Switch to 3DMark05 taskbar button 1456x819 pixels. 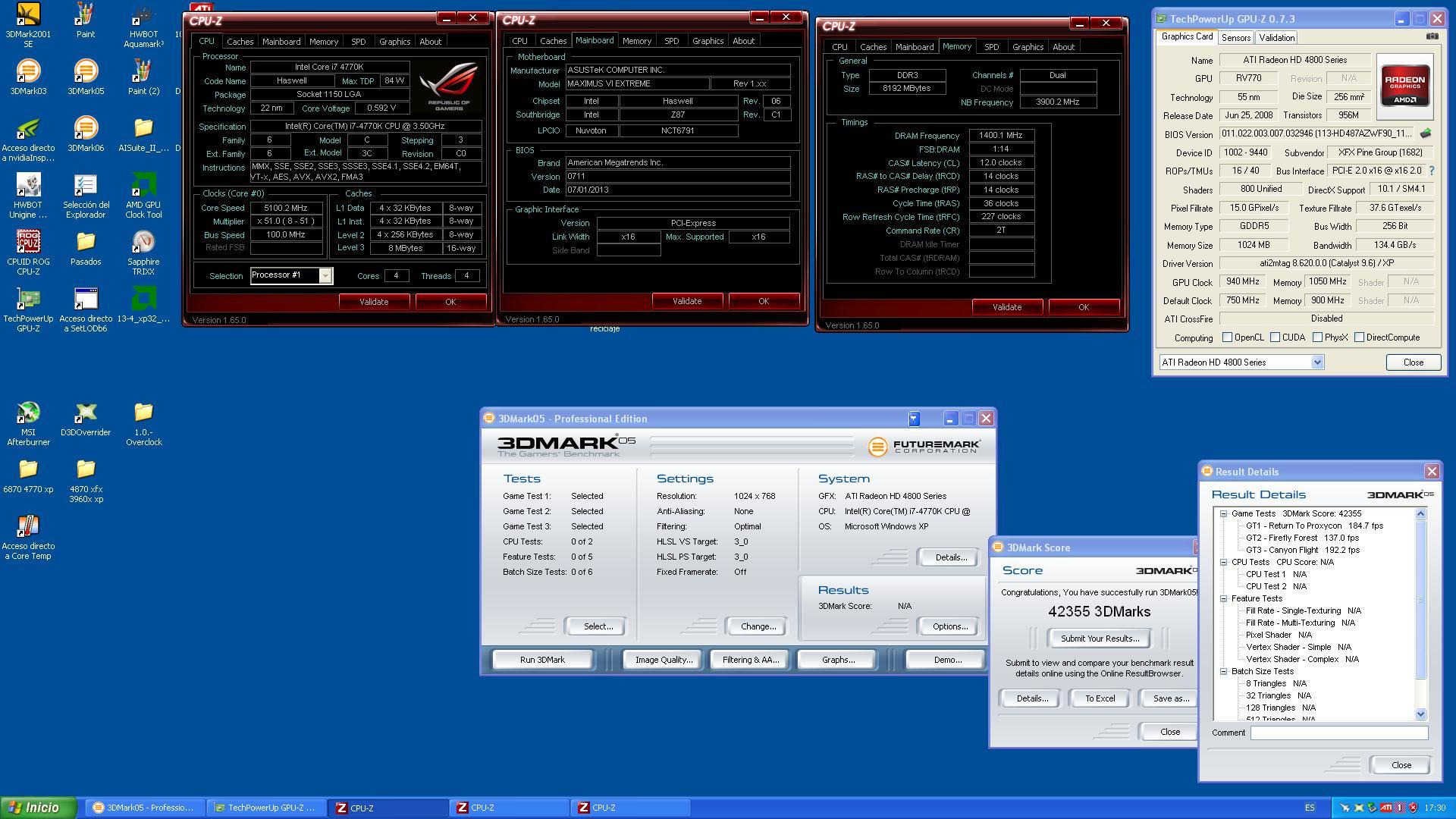click(144, 808)
